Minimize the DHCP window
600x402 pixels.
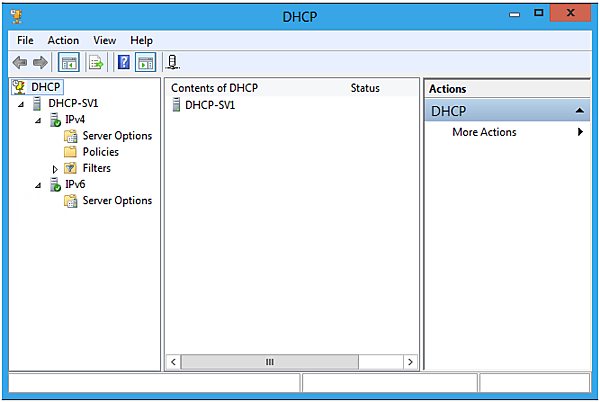point(514,15)
